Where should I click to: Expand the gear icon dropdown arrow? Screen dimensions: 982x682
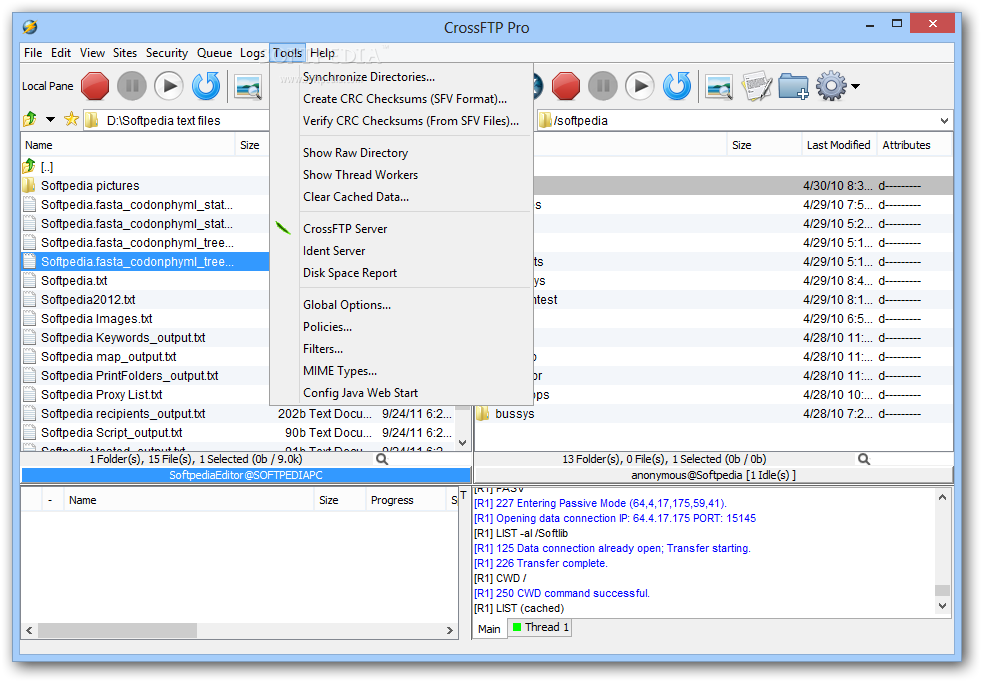pos(855,86)
